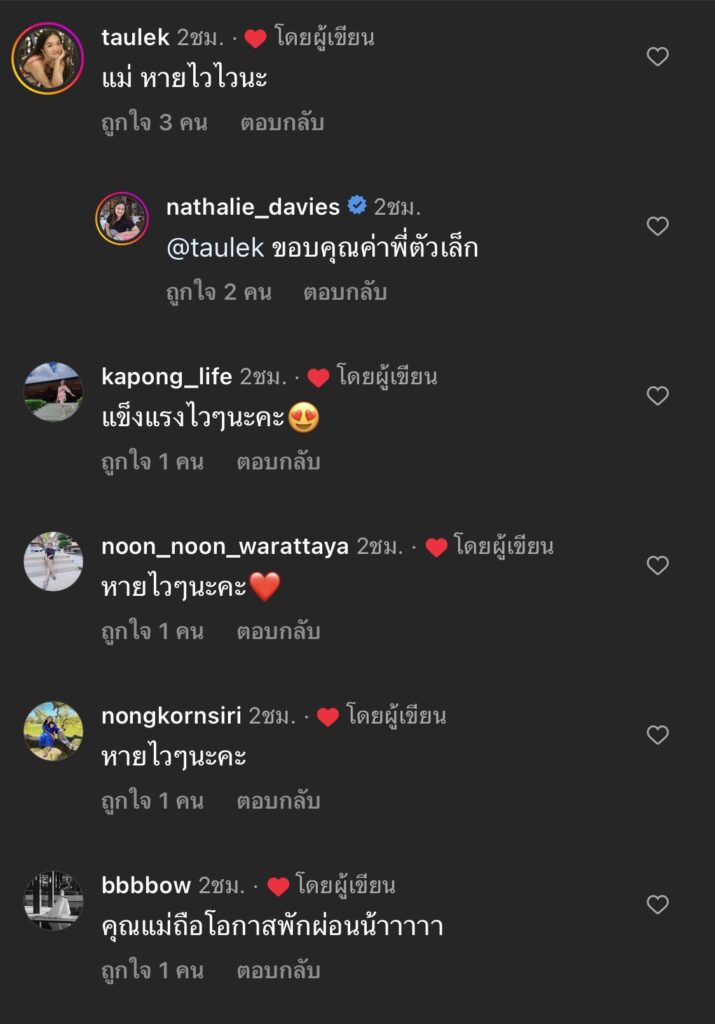Screen dimensions: 715x1024
Task: Tap bbbbow's profile avatar
Action: (53, 900)
